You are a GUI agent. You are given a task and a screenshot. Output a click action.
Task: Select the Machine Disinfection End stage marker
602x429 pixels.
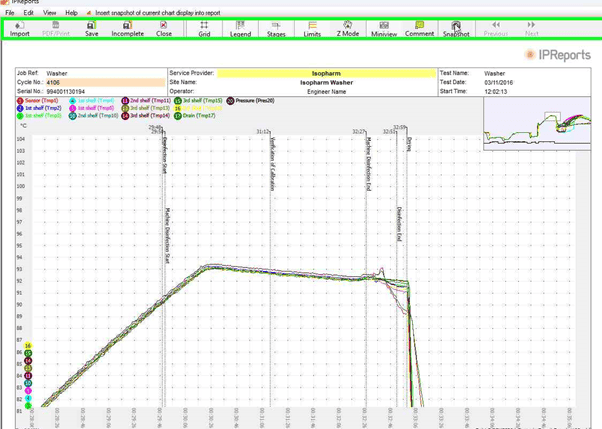click(x=369, y=164)
